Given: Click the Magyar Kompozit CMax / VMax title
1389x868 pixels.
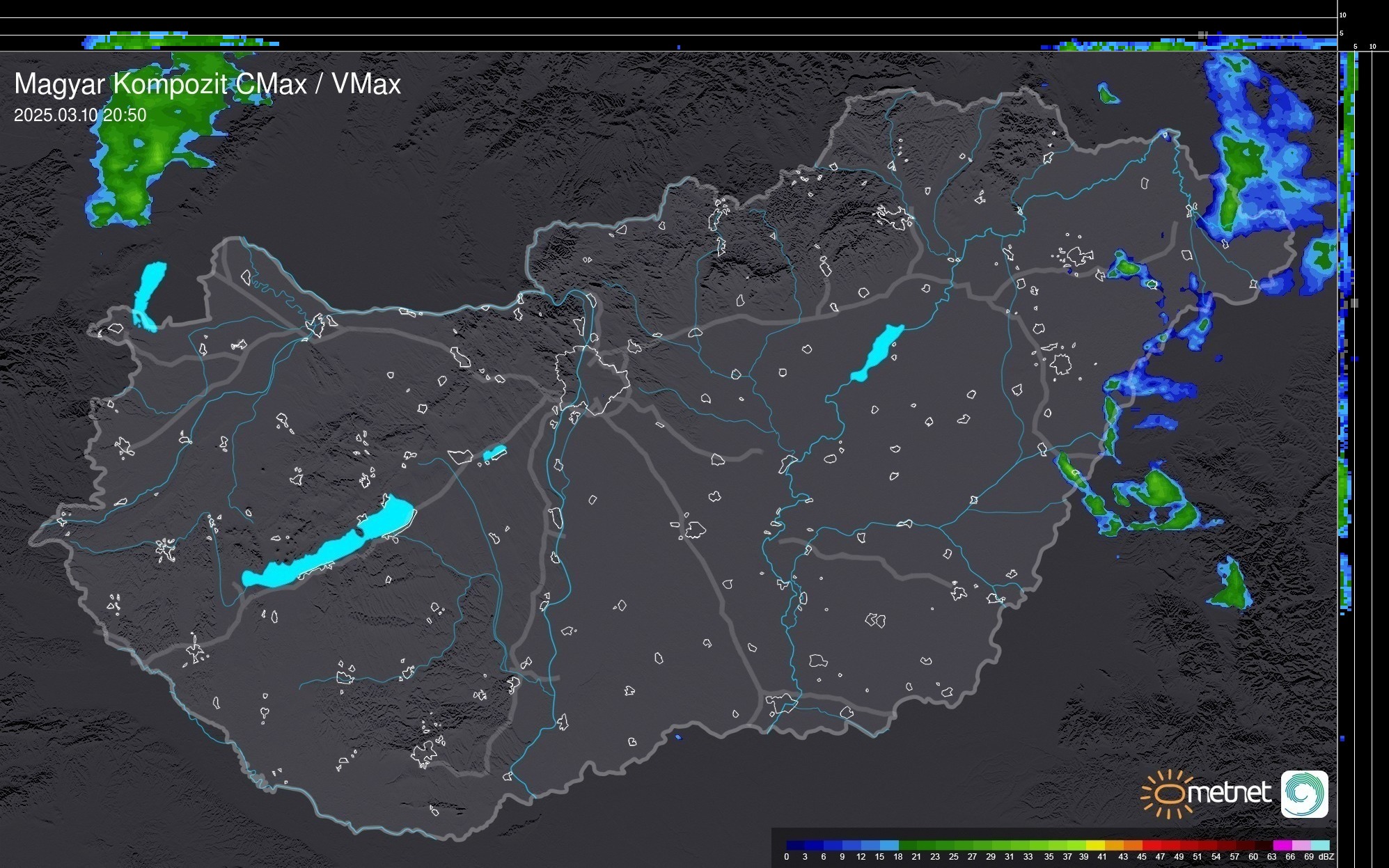Looking at the screenshot, I should pos(207,84).
